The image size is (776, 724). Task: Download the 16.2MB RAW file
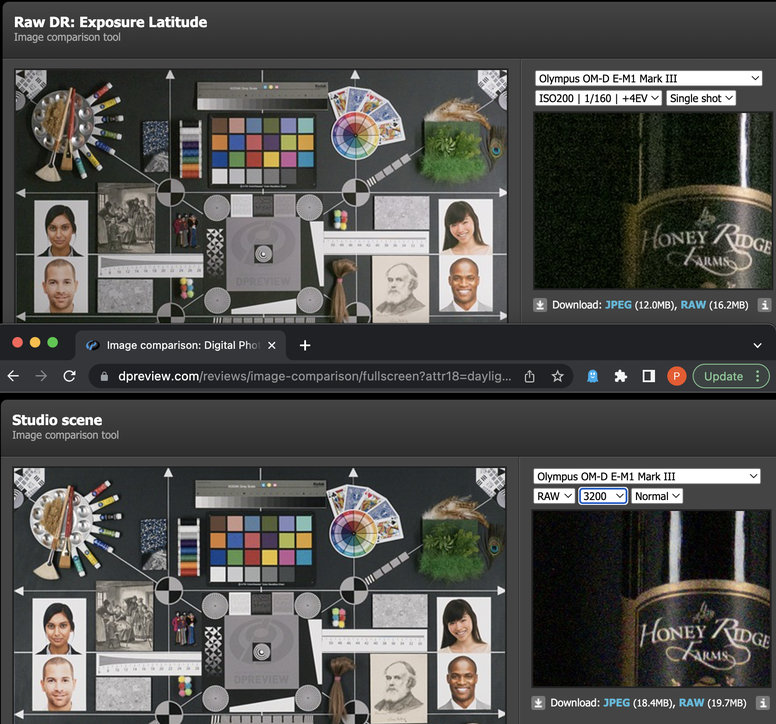[693, 305]
